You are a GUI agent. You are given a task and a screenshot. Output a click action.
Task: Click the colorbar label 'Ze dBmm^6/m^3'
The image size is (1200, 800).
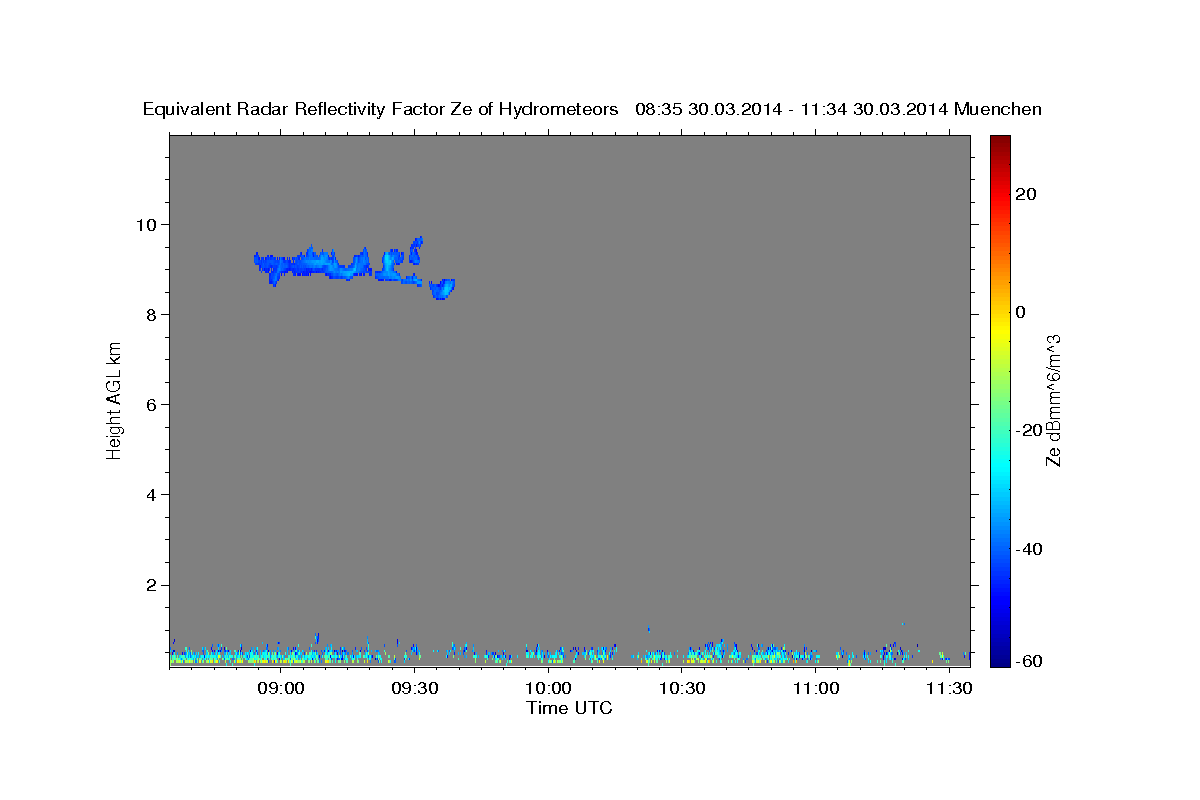pos(1053,401)
